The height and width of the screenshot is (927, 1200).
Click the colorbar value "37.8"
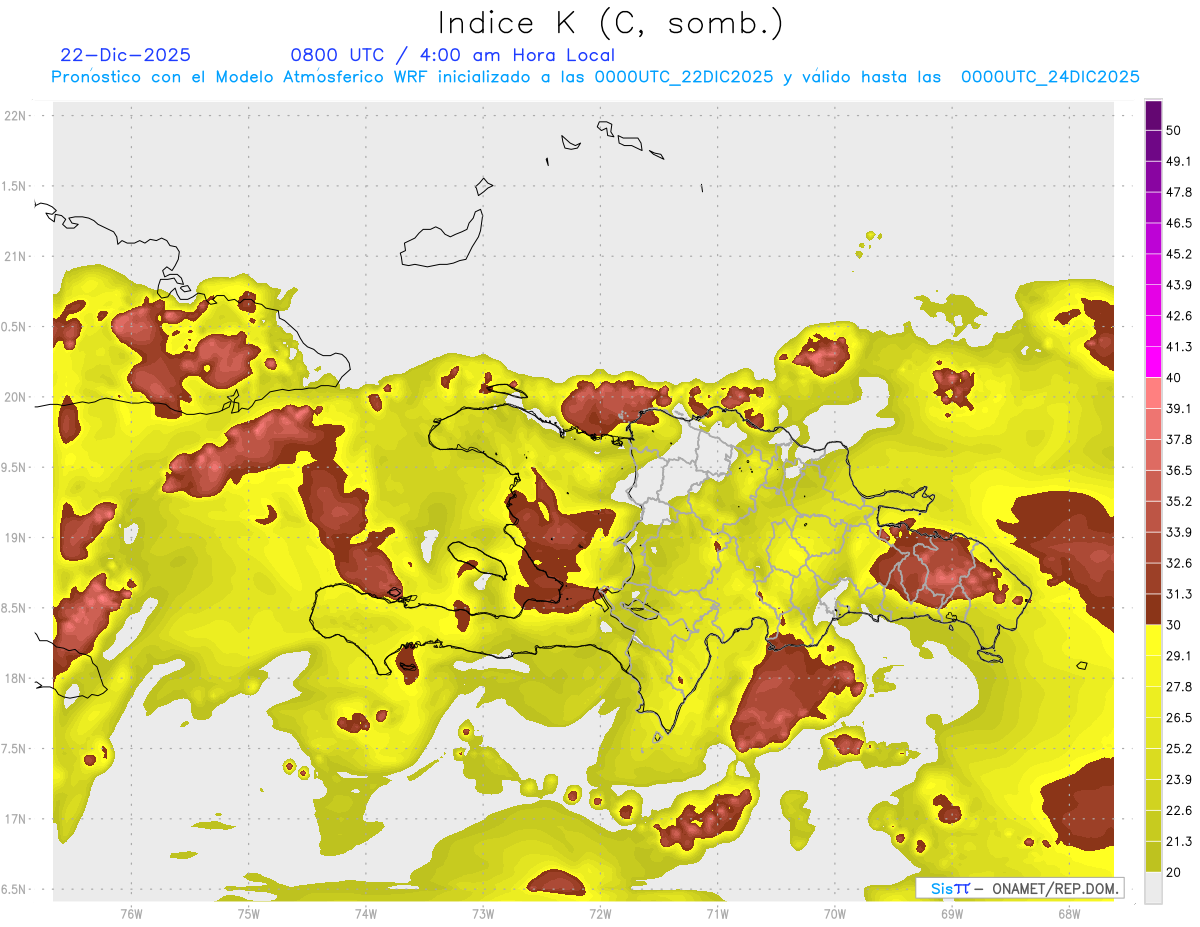[1179, 440]
